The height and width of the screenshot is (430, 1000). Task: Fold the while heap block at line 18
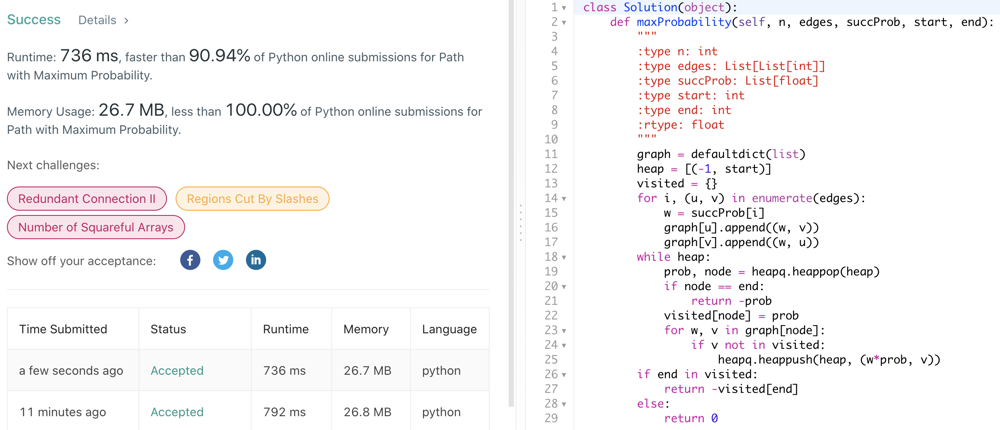pos(564,258)
